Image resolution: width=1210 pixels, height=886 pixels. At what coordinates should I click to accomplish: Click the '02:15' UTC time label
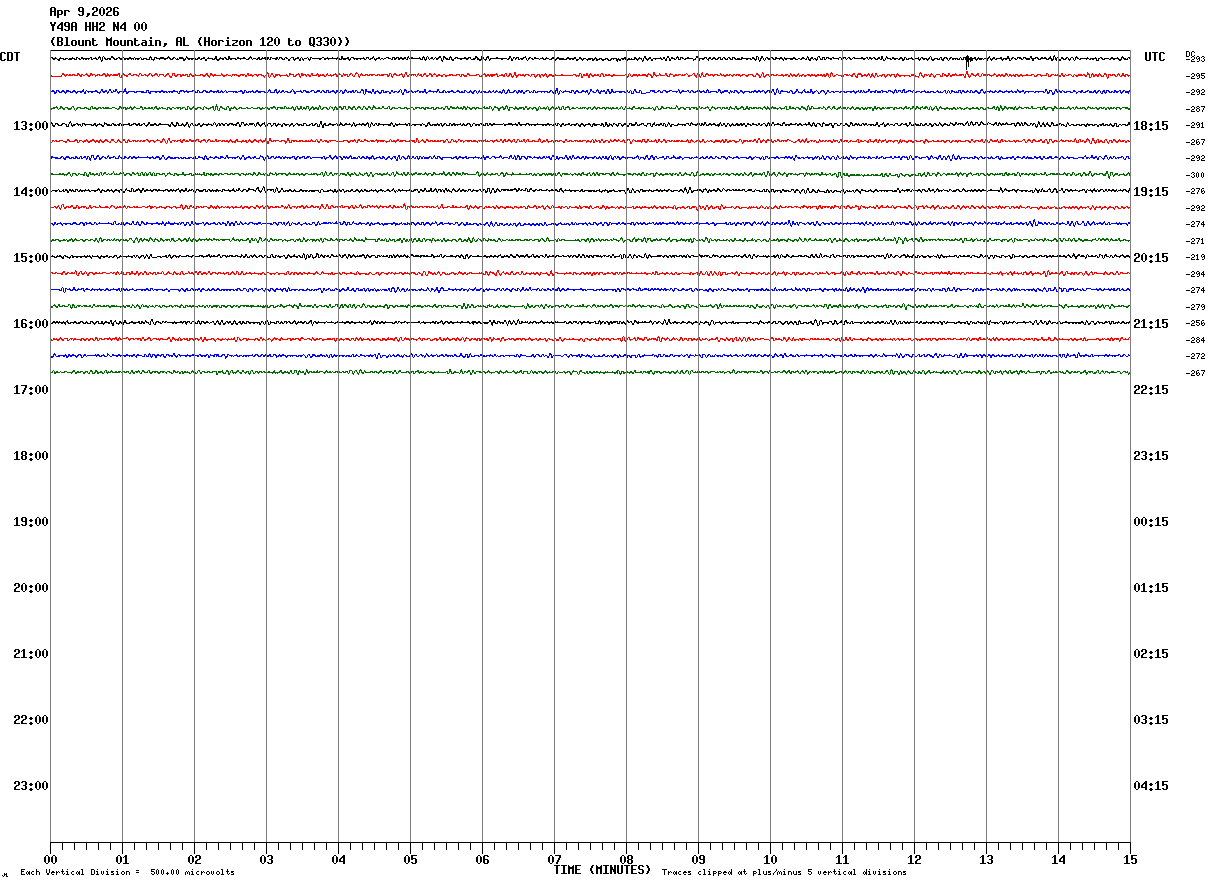point(1151,653)
